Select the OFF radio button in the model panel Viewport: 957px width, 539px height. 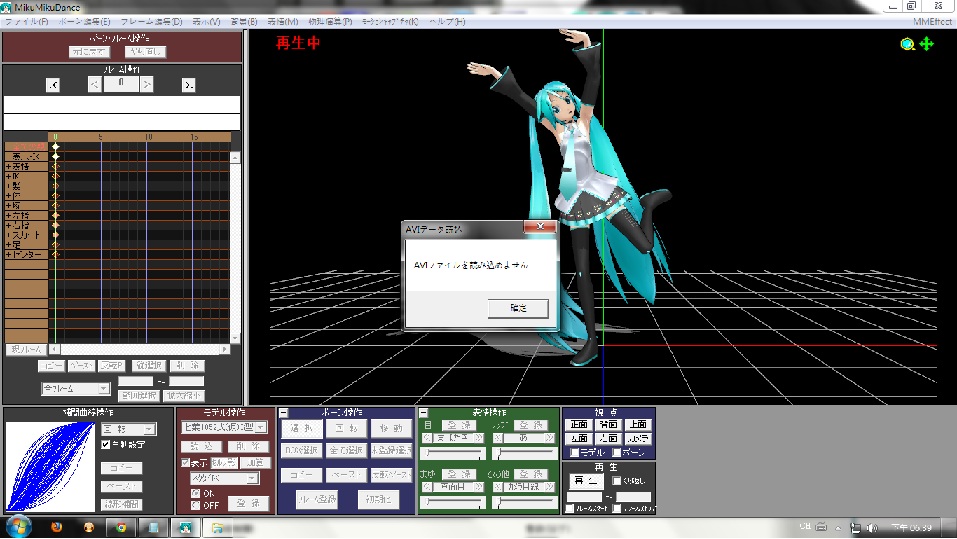click(195, 505)
